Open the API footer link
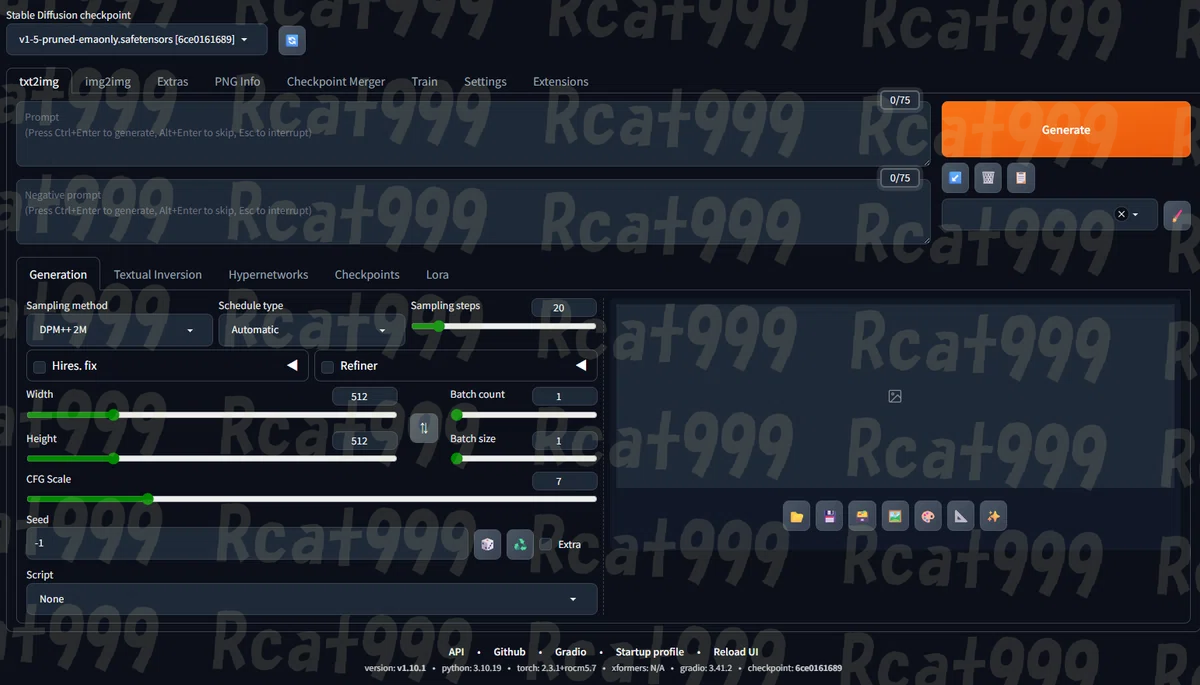Image resolution: width=1200 pixels, height=685 pixels. tap(456, 652)
